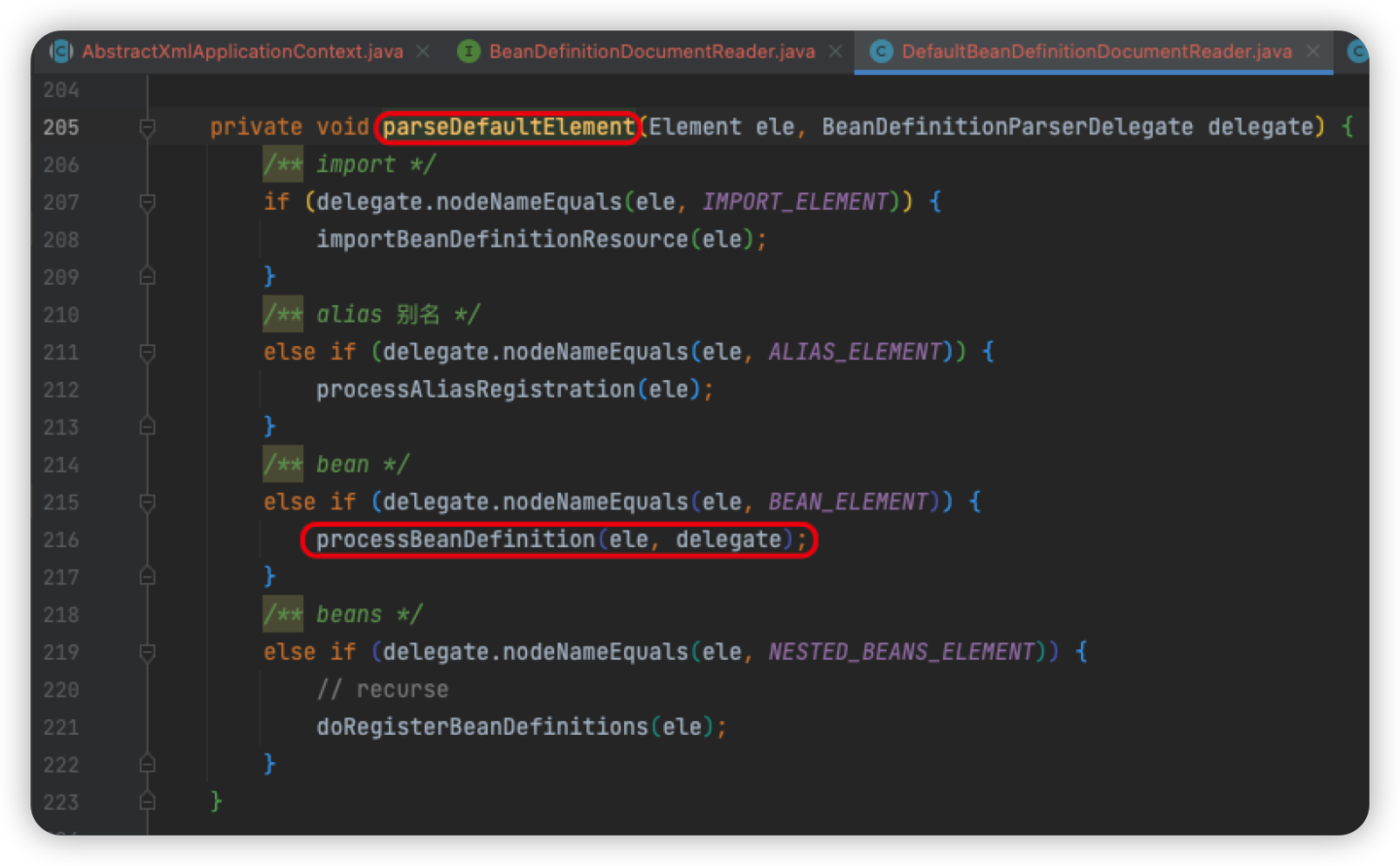Click BeanDefinitionParserDelegate parameter type
The height and width of the screenshot is (866, 1400).
tap(1007, 127)
